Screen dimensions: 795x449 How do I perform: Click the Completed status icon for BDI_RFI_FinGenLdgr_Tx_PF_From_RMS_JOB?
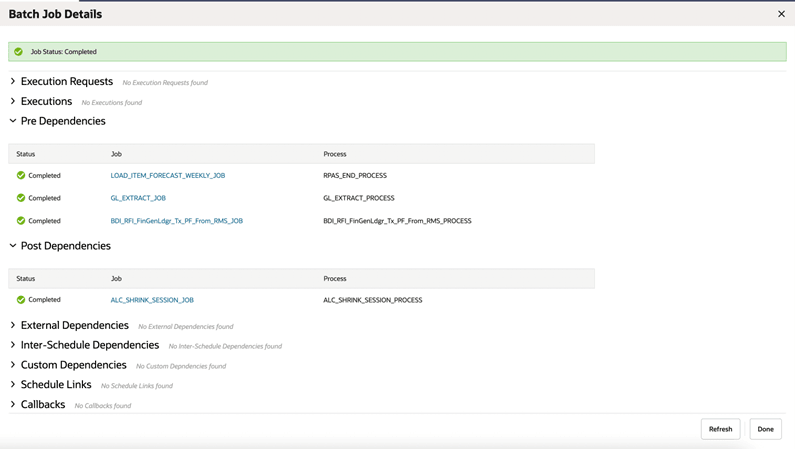(21, 220)
